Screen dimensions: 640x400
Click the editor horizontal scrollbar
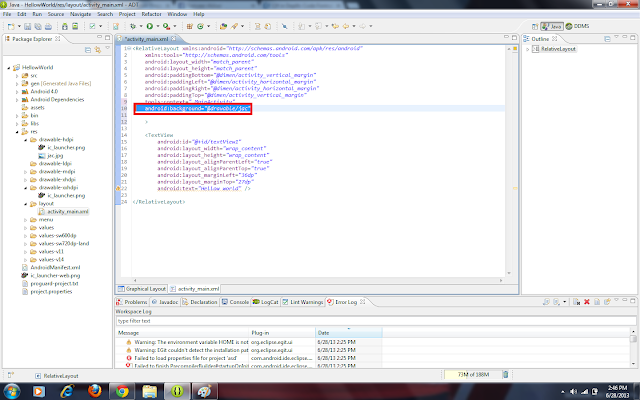[317, 280]
